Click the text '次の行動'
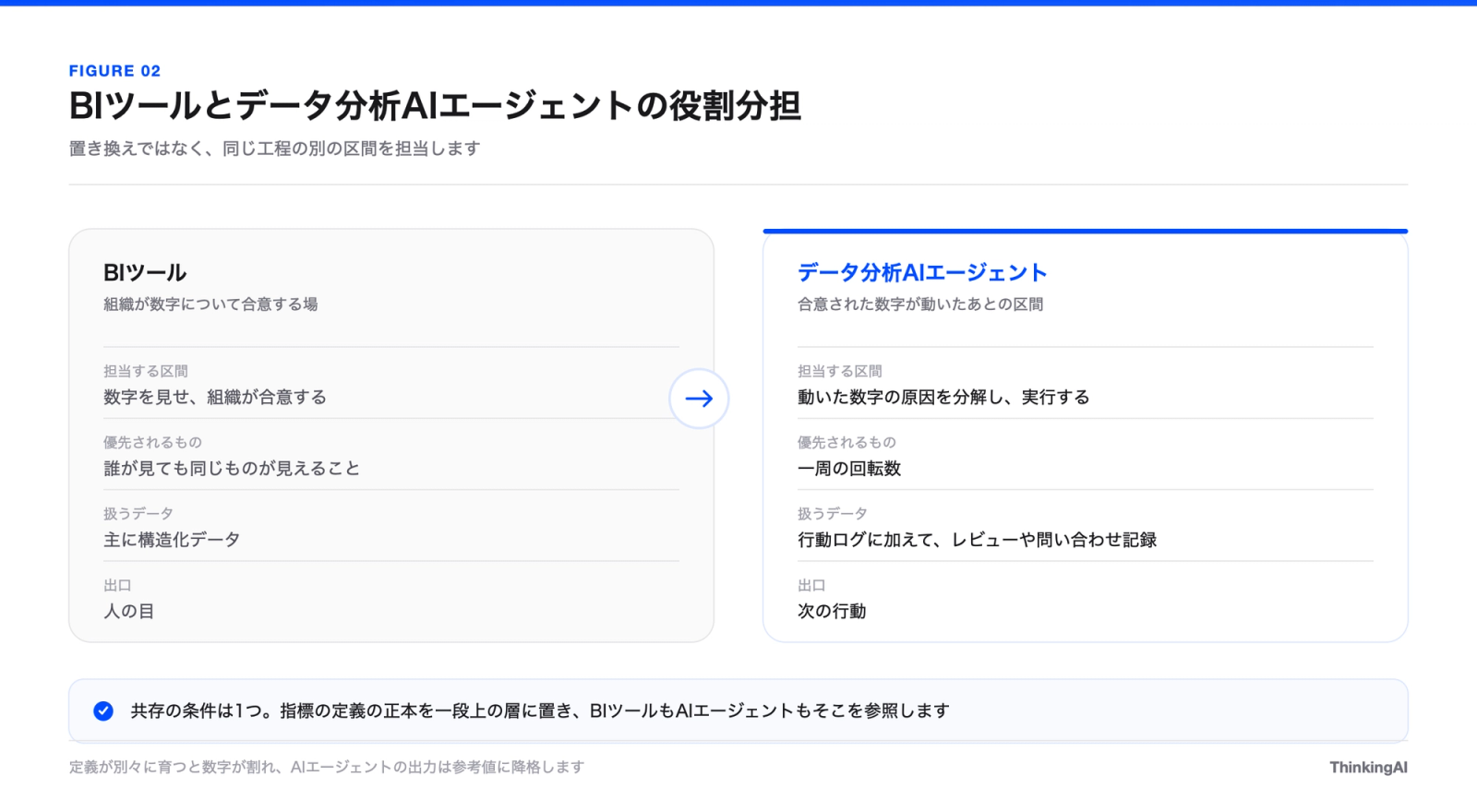Screen dimensions: 1477x812 point(832,611)
